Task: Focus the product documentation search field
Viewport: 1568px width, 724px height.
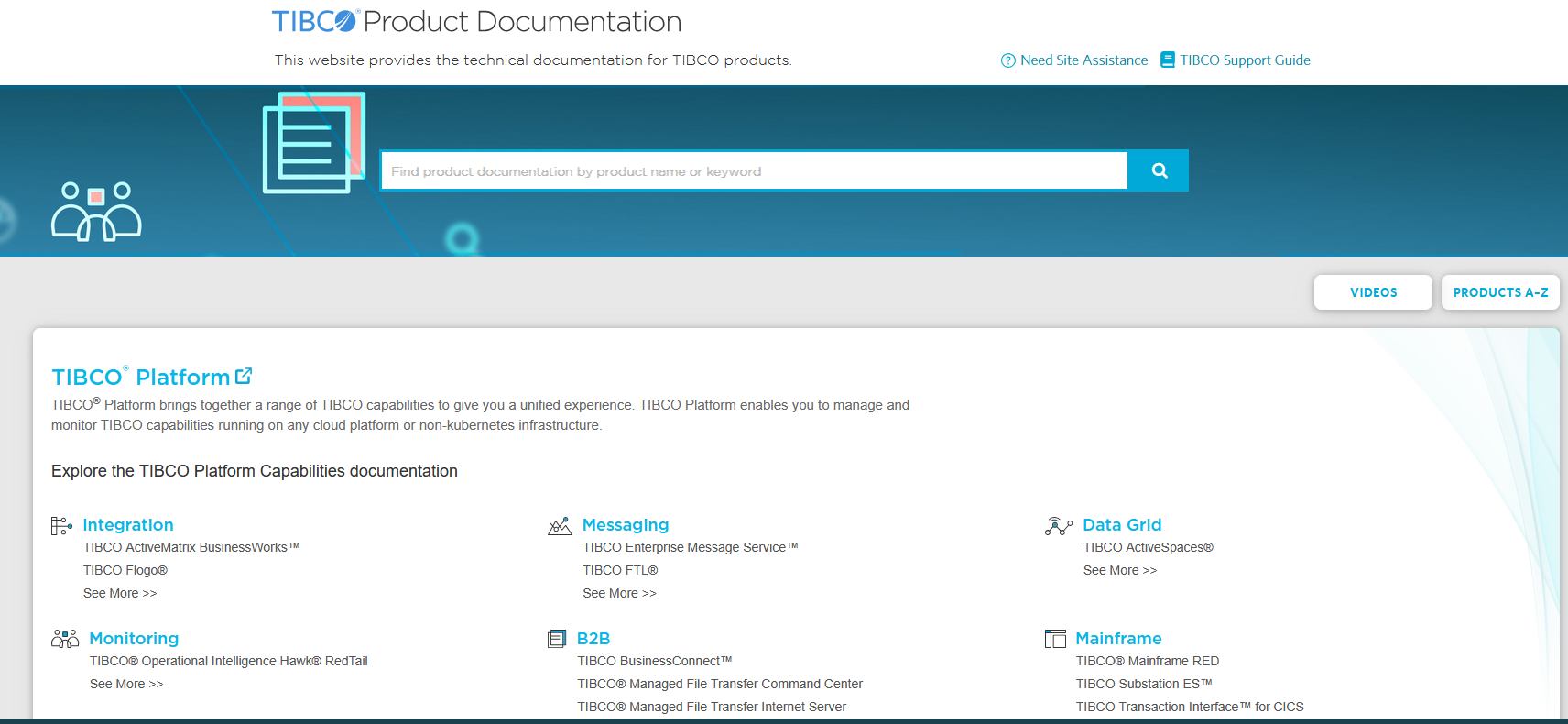Action: (x=754, y=171)
